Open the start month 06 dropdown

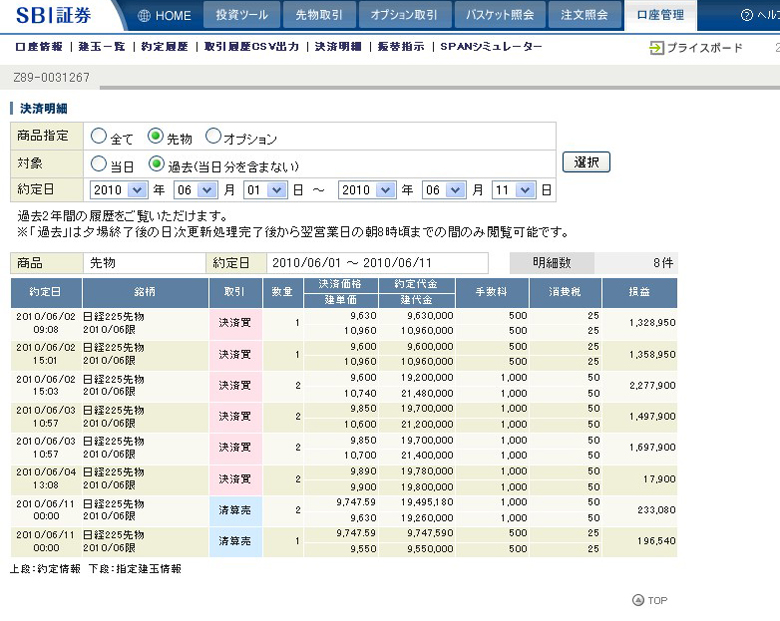click(195, 190)
